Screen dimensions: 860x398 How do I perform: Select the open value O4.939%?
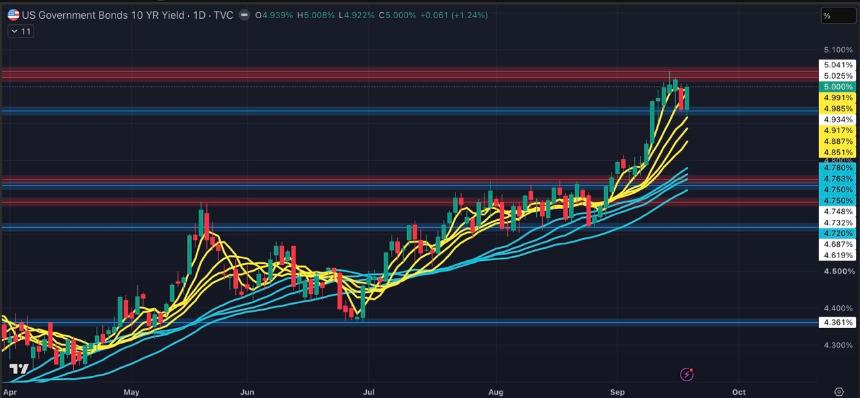275,15
